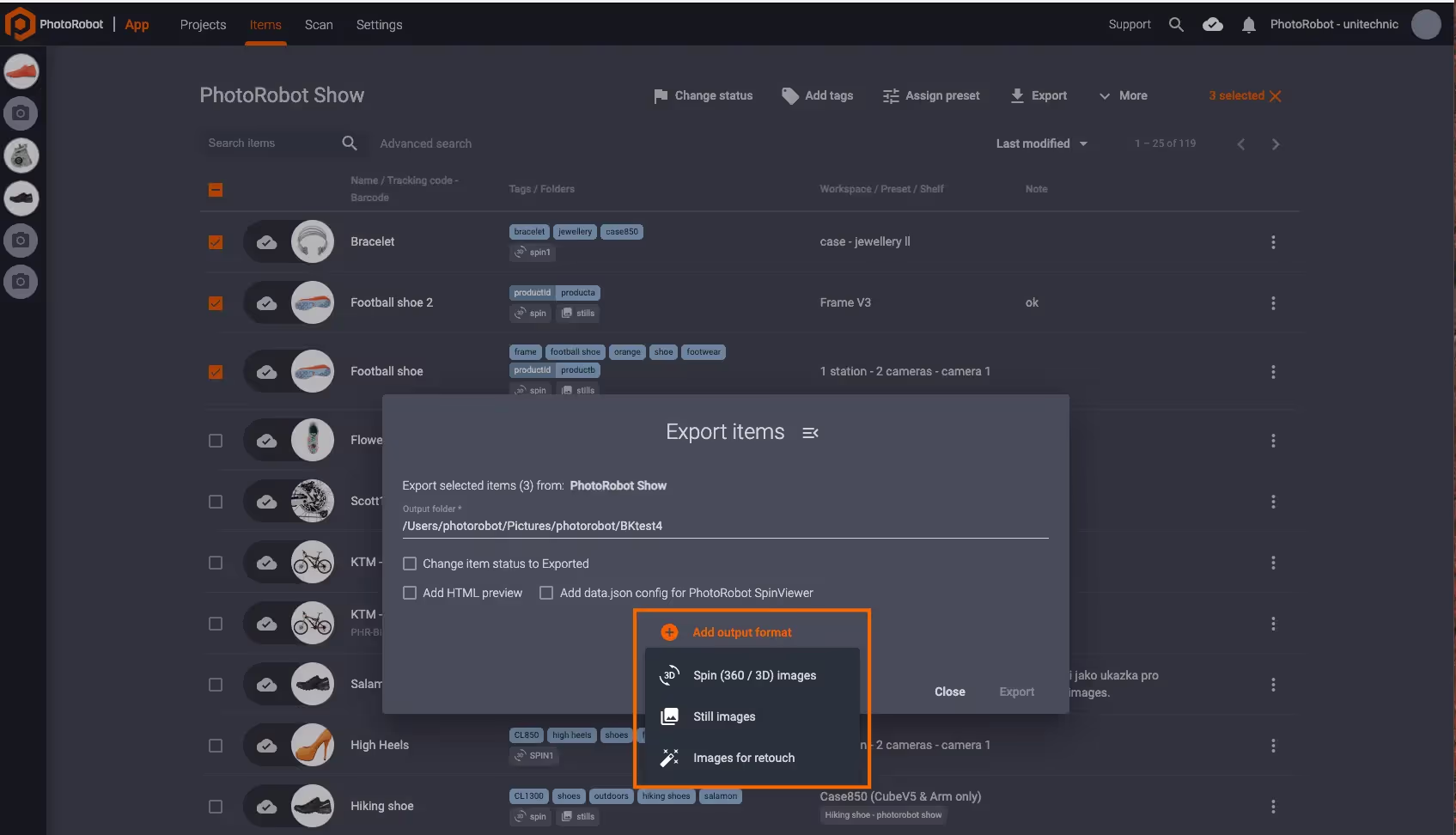1456x835 pixels.
Task: Click the first camera icon in left sidebar
Action: (21, 113)
